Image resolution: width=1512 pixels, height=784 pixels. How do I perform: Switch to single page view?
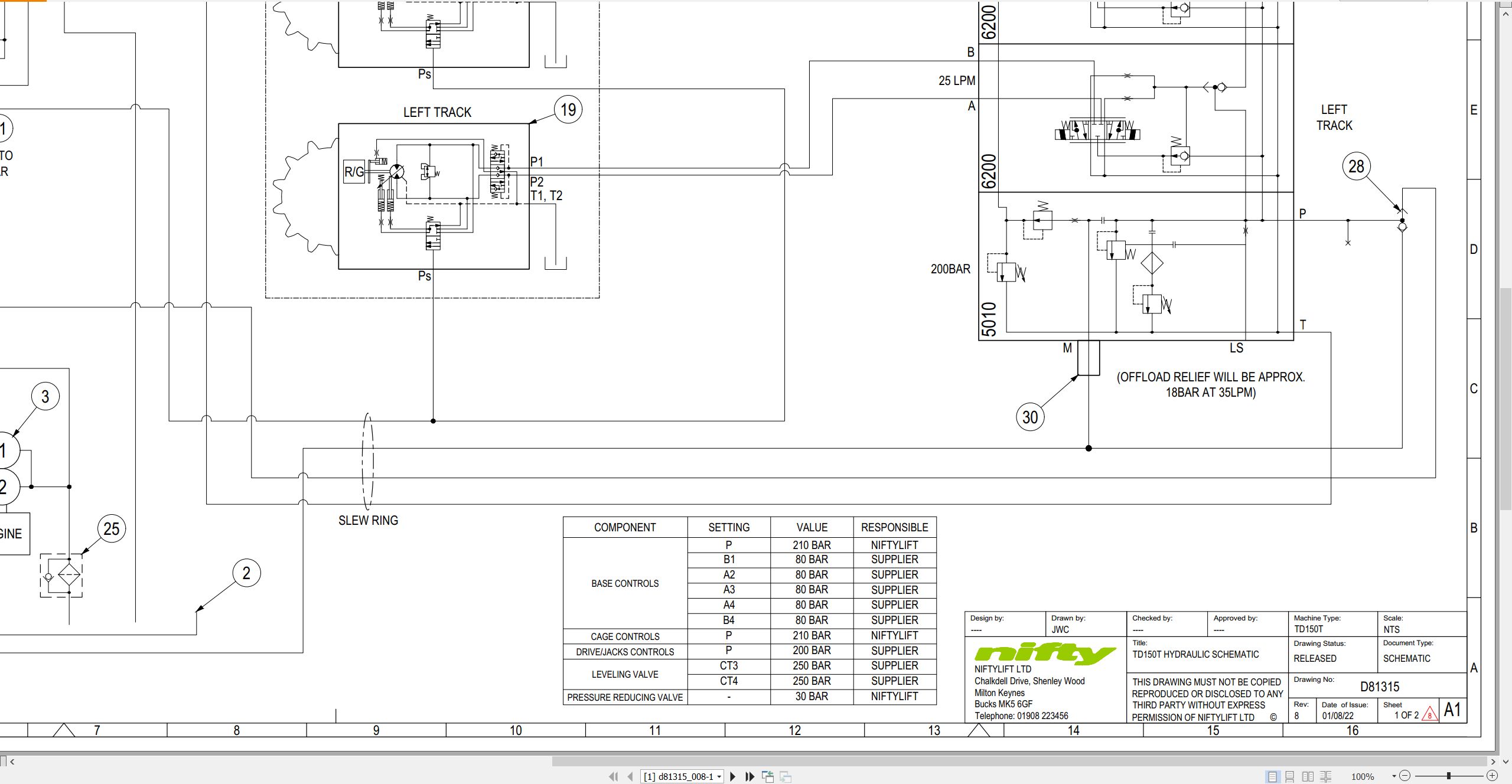click(1272, 776)
